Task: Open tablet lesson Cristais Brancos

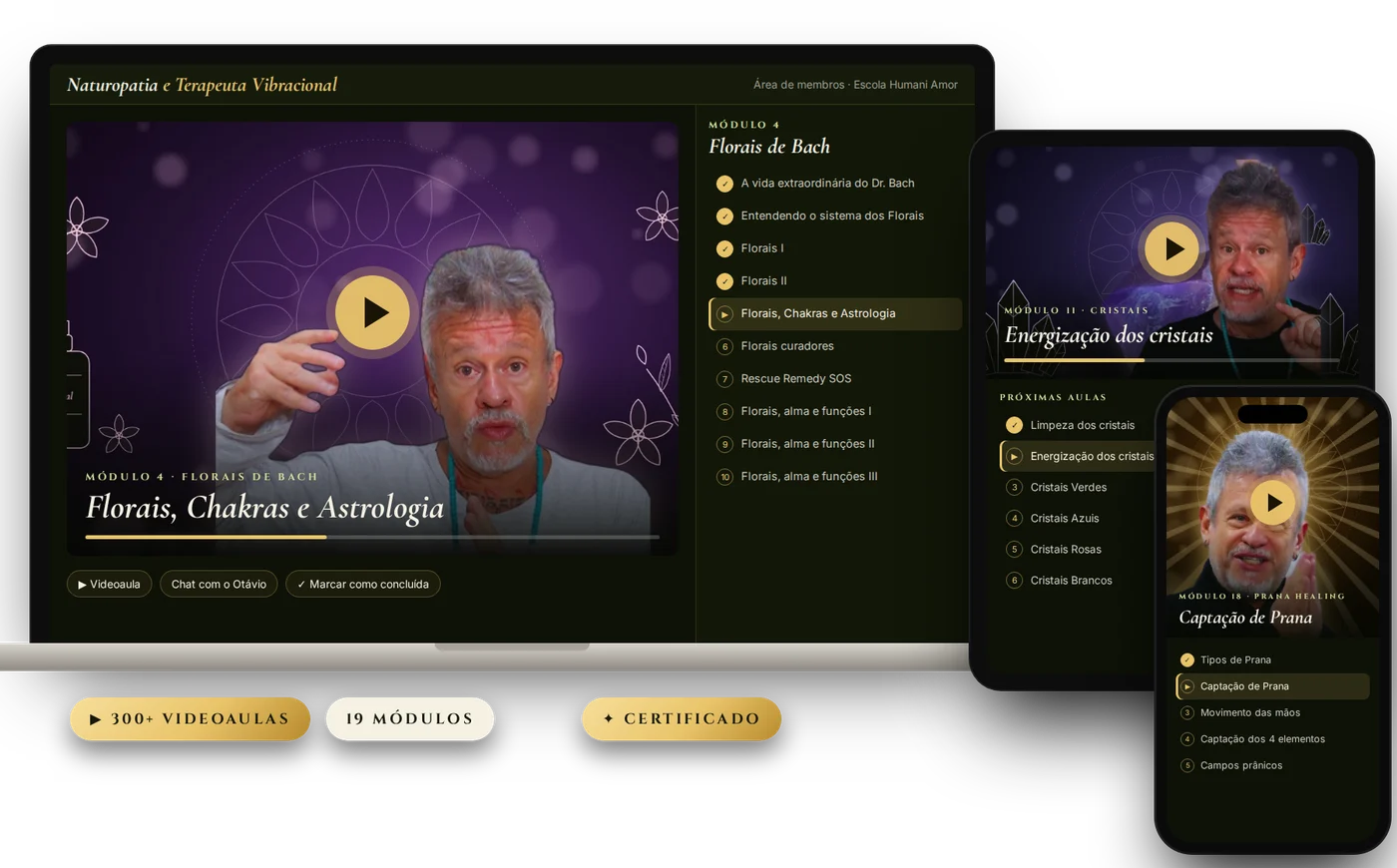Action: point(1078,580)
